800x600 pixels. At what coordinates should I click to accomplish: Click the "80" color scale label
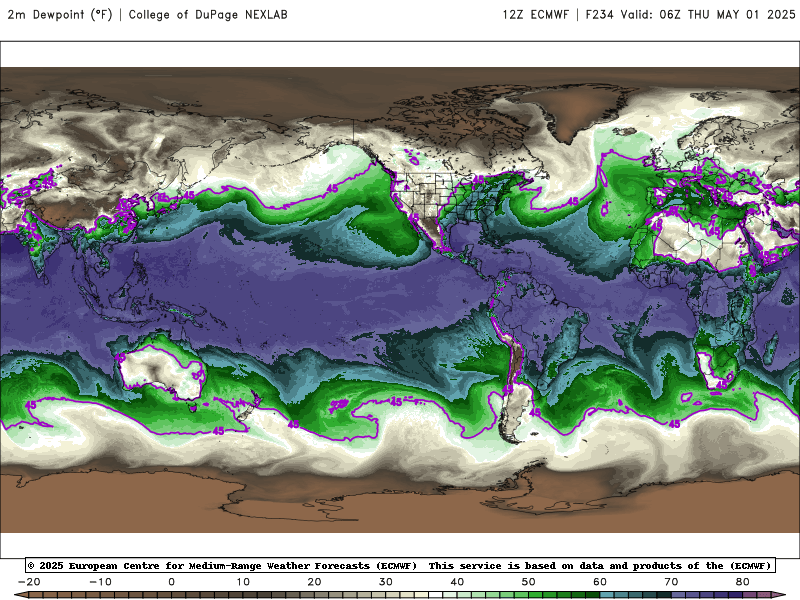(x=743, y=582)
